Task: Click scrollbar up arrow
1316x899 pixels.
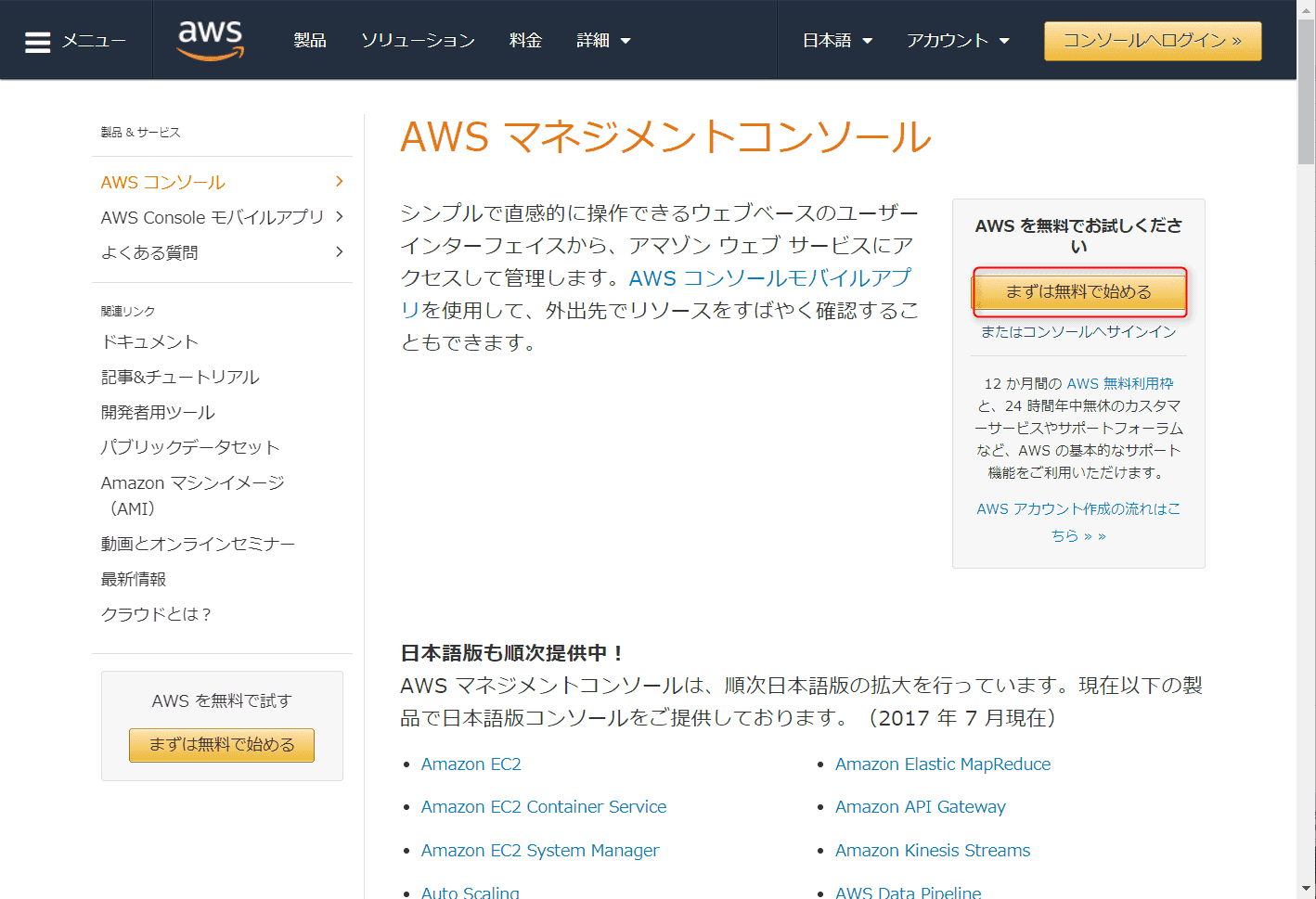Action: 1306,8
